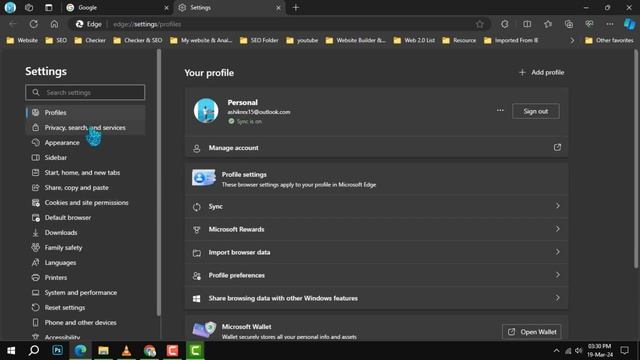Open a new tab with plus icon
The width and height of the screenshot is (640, 360).
(296, 7)
